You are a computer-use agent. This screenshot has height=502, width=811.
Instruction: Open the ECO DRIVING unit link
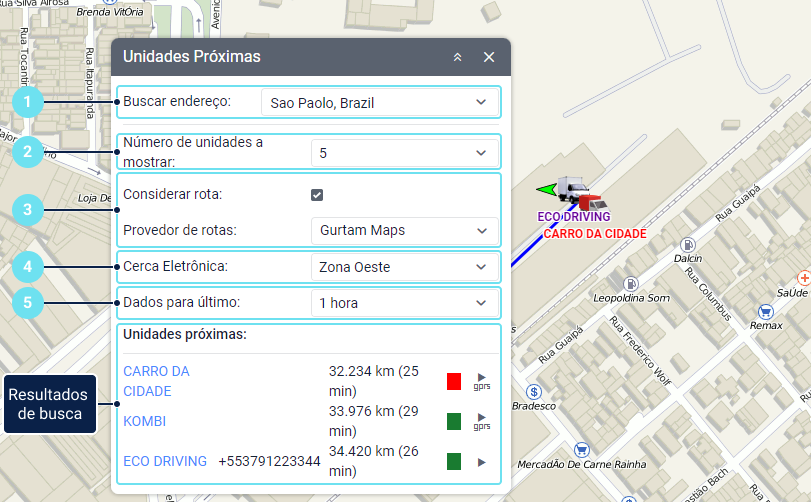click(x=165, y=461)
